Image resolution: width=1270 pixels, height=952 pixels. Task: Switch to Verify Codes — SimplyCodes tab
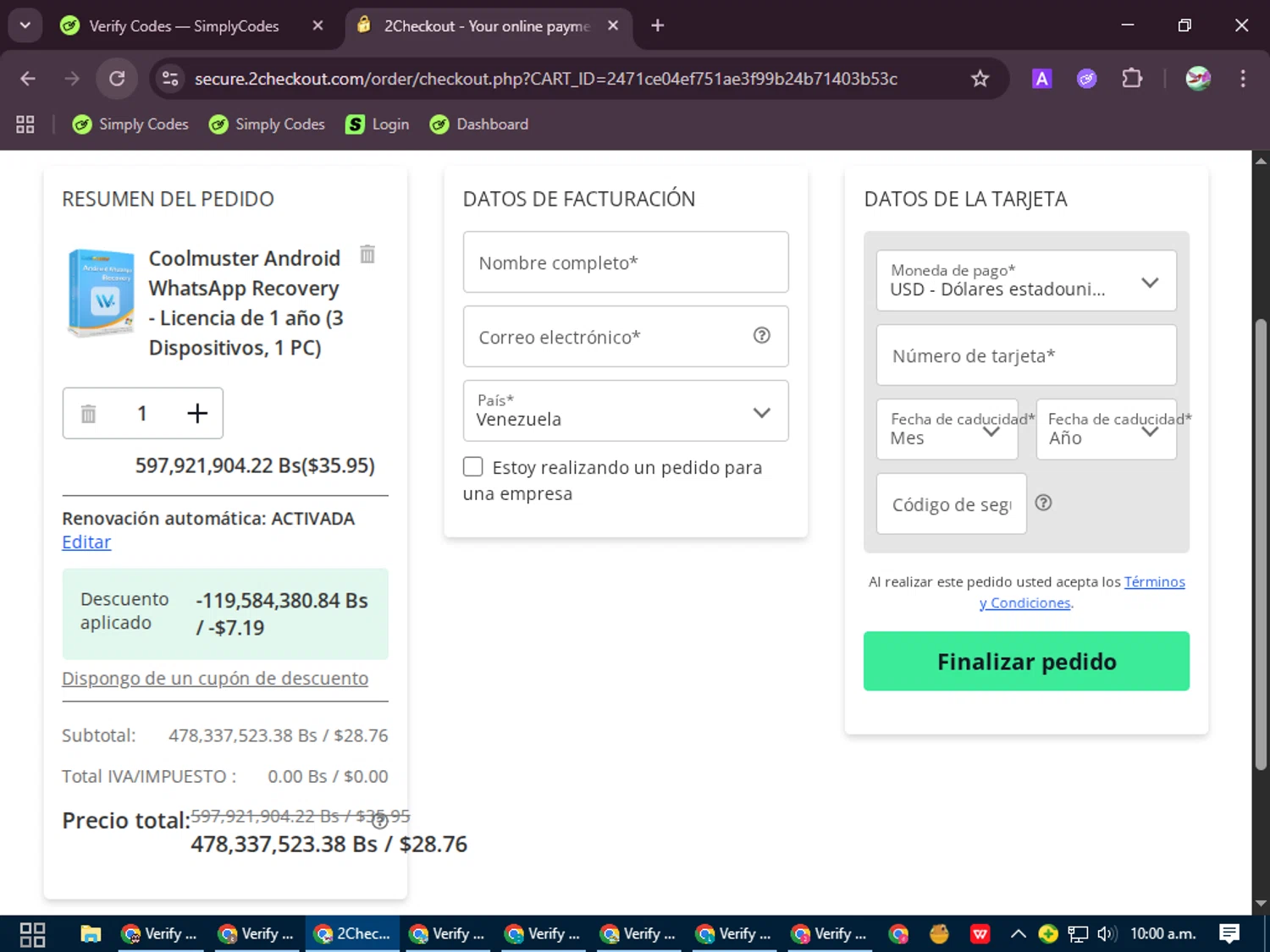pos(184,26)
